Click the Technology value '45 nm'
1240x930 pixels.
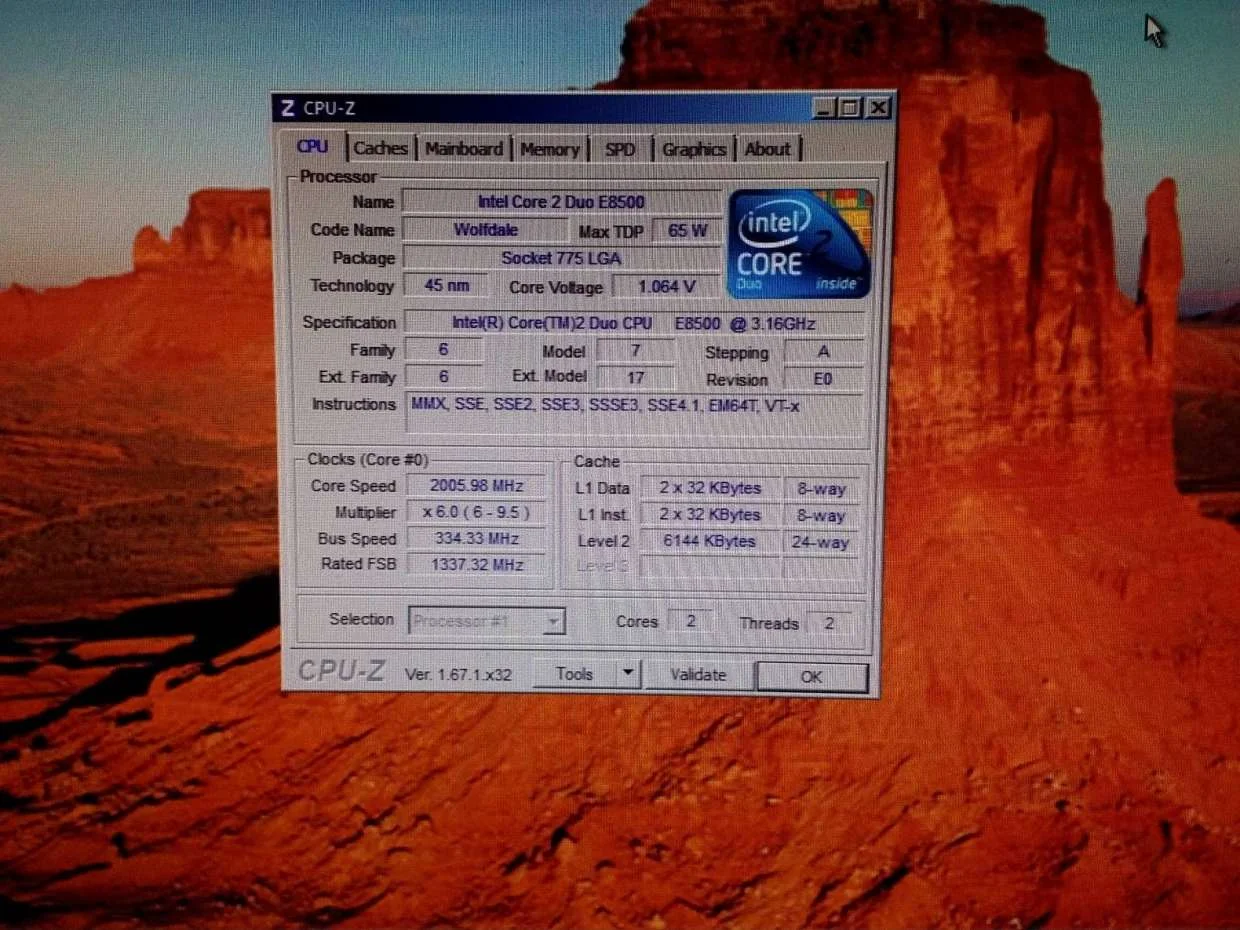coord(446,285)
